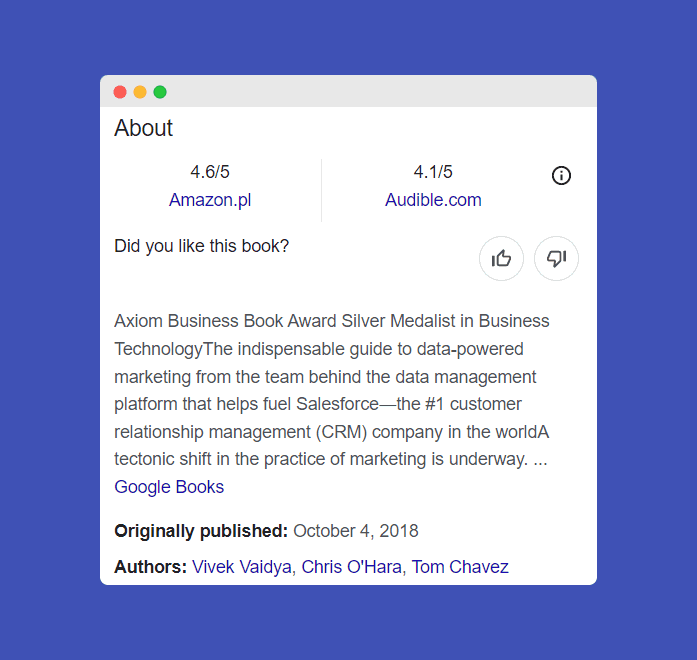The width and height of the screenshot is (697, 660).
Task: Open the Audible.com rating link
Action: click(433, 200)
